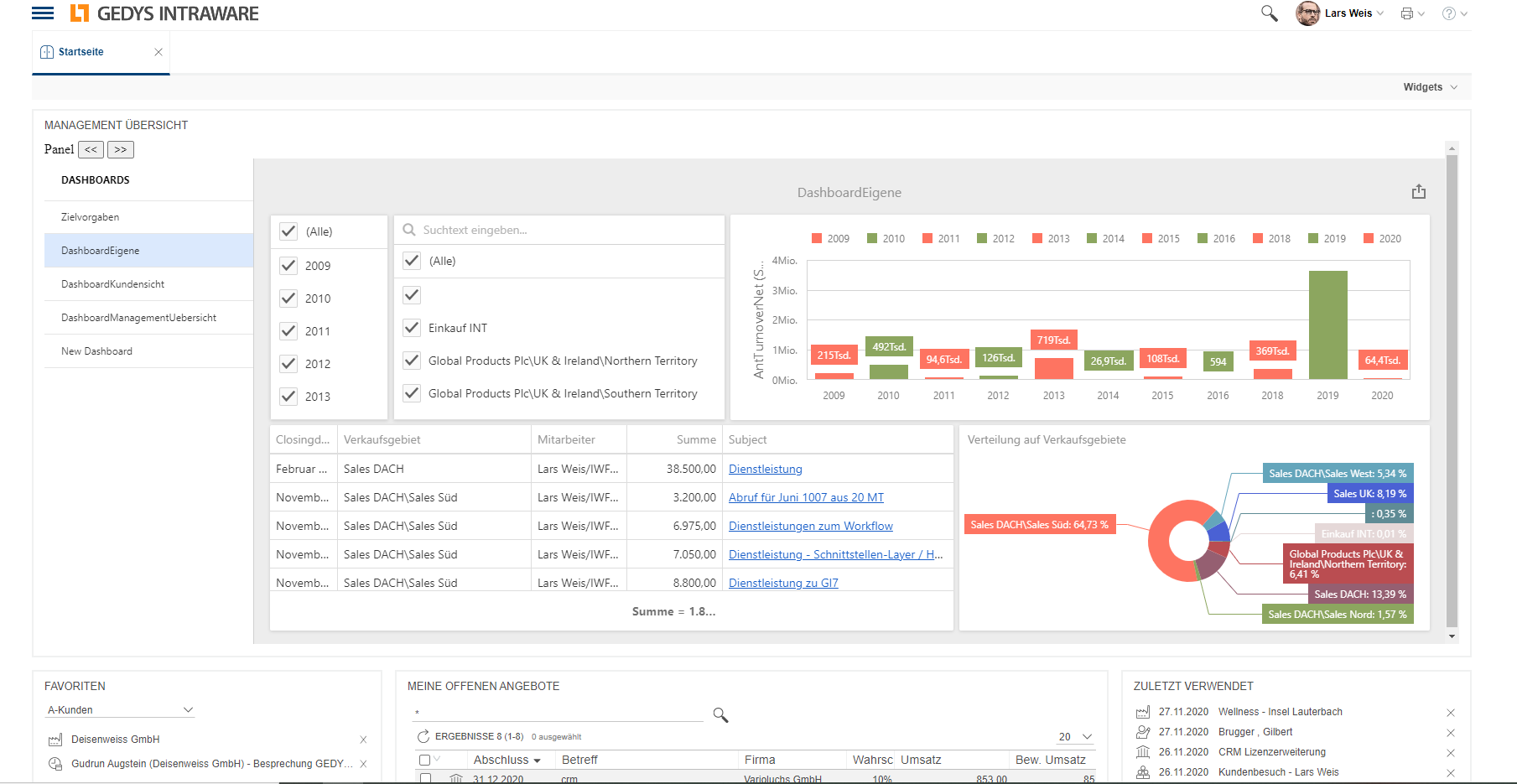Click the dashboard vertical scrollbar
Viewport: 1517px width, 784px height.
pyautogui.click(x=1452, y=391)
